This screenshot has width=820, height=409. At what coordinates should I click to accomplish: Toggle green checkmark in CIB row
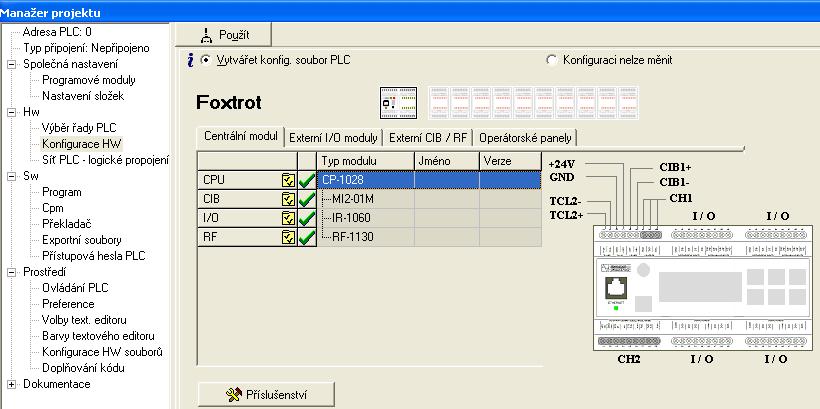306,199
